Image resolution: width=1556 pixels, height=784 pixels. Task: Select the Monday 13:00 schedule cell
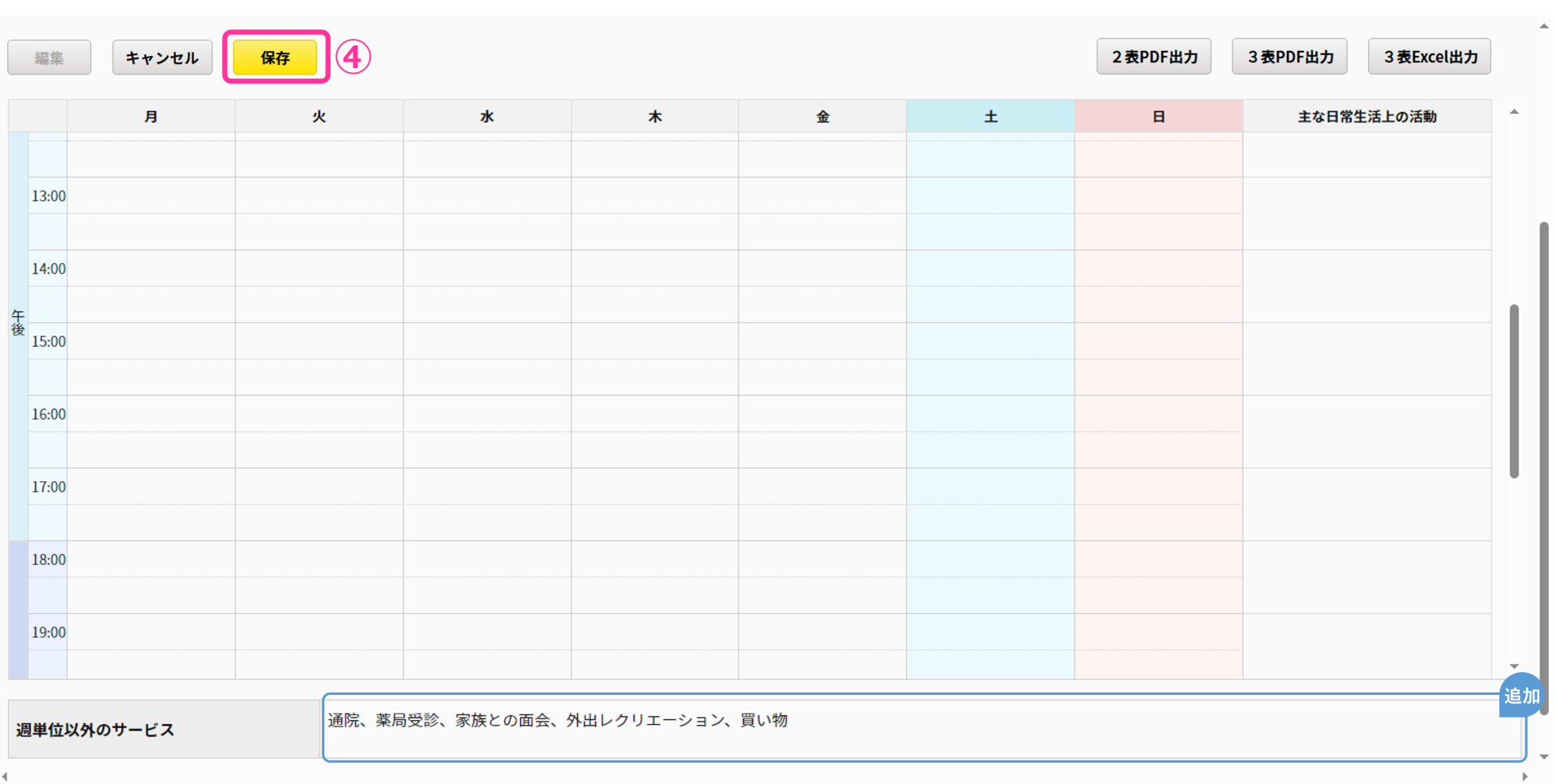click(x=151, y=196)
